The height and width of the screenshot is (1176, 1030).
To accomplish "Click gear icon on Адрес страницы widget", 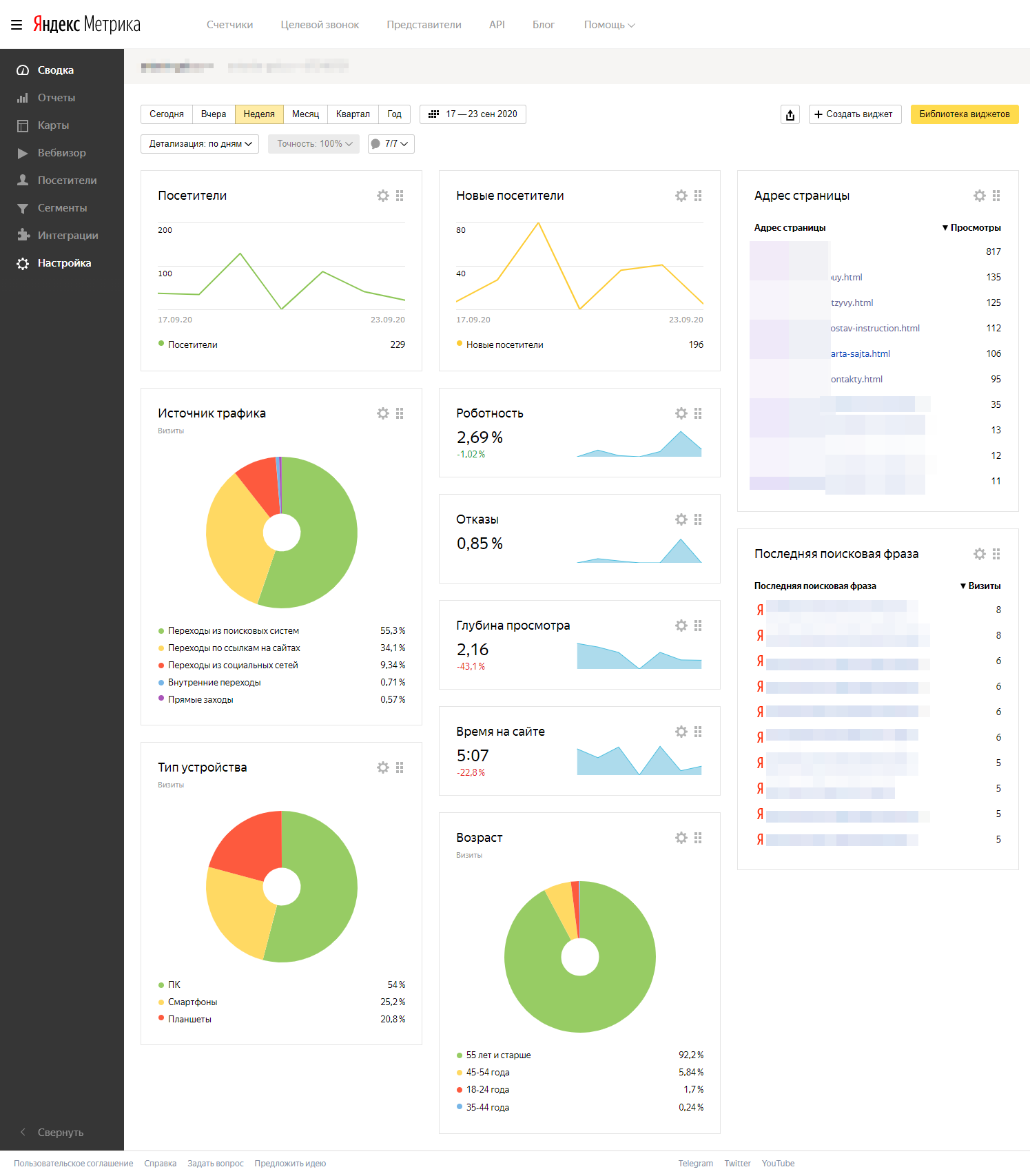I will (x=980, y=196).
